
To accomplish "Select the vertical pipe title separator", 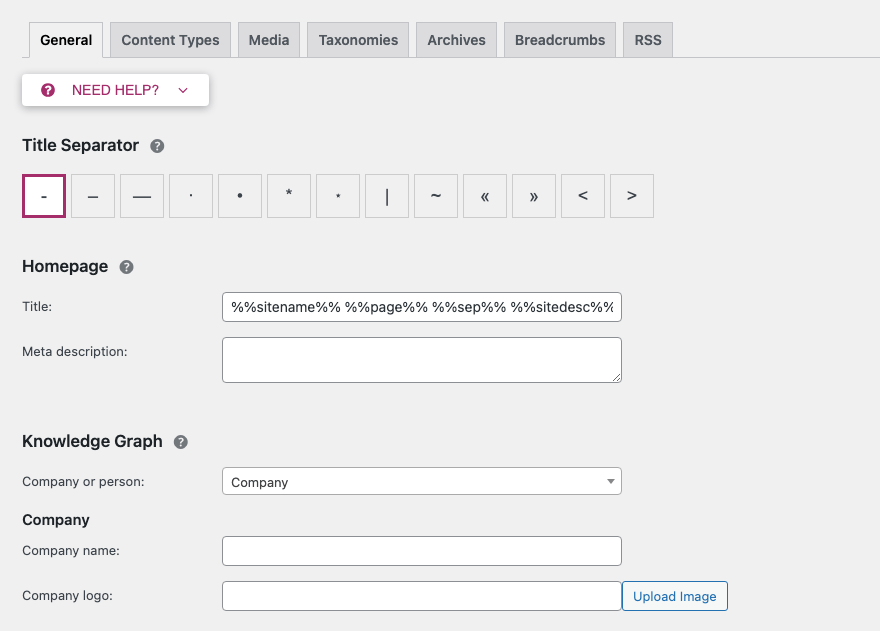I will click(x=387, y=196).
